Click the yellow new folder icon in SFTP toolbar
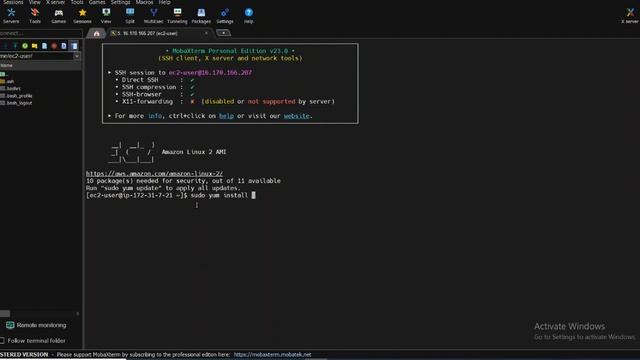Image resolution: width=640 pixels, height=360 pixels. pyautogui.click(x=35, y=46)
